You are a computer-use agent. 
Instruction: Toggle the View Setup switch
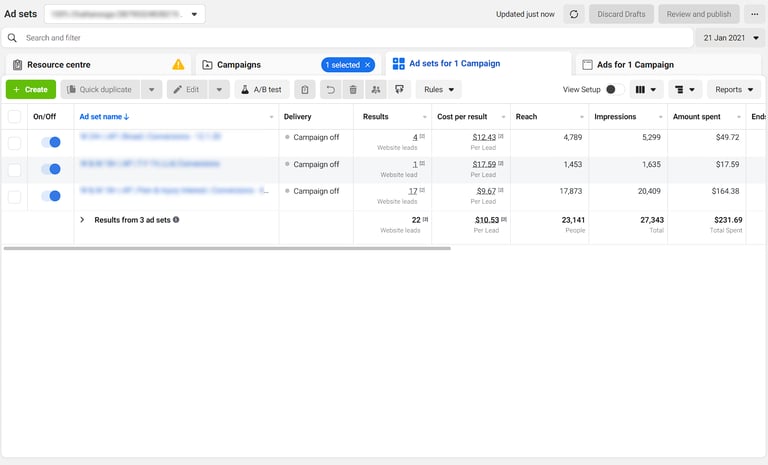614,89
